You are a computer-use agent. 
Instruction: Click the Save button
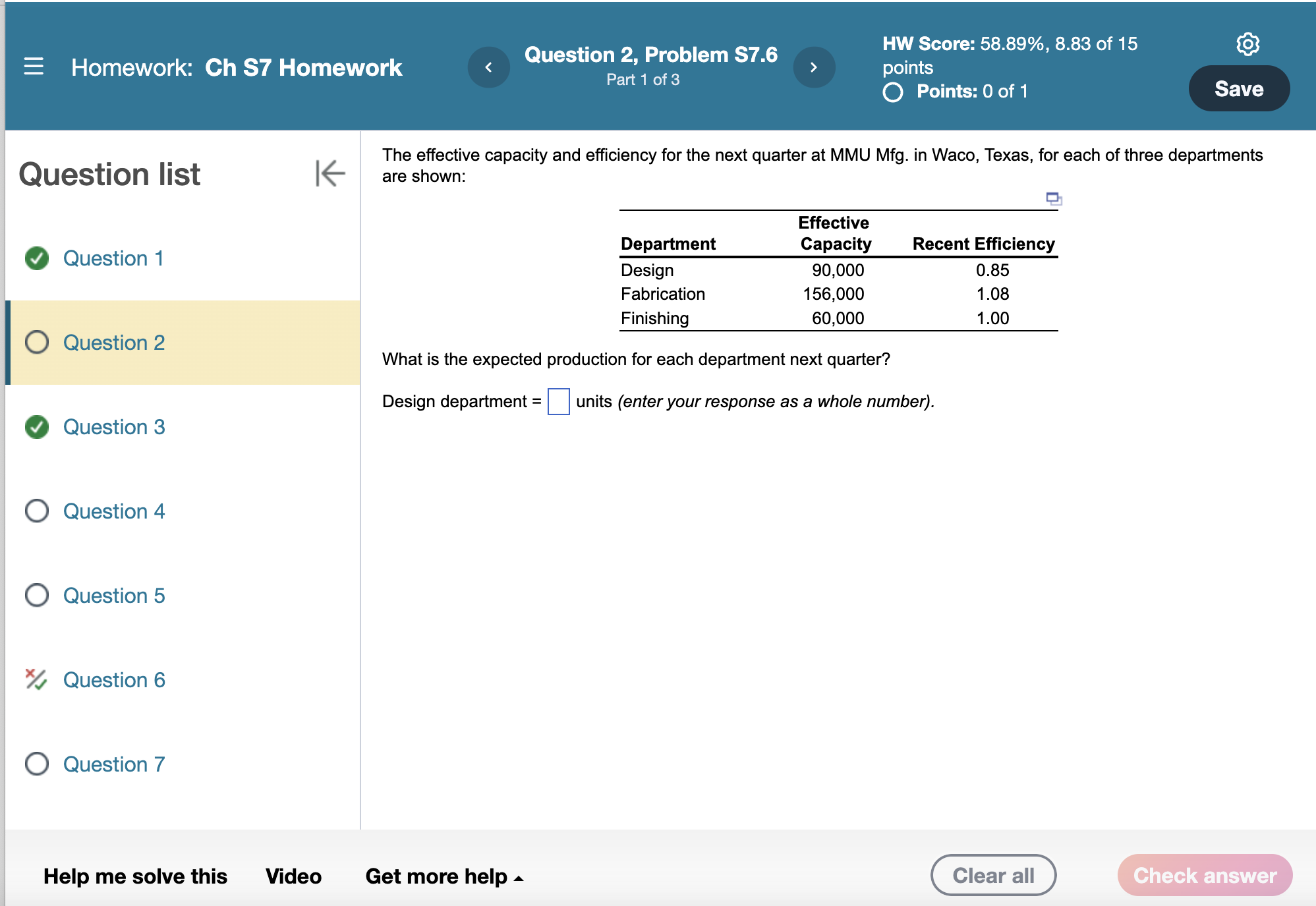click(x=1238, y=88)
